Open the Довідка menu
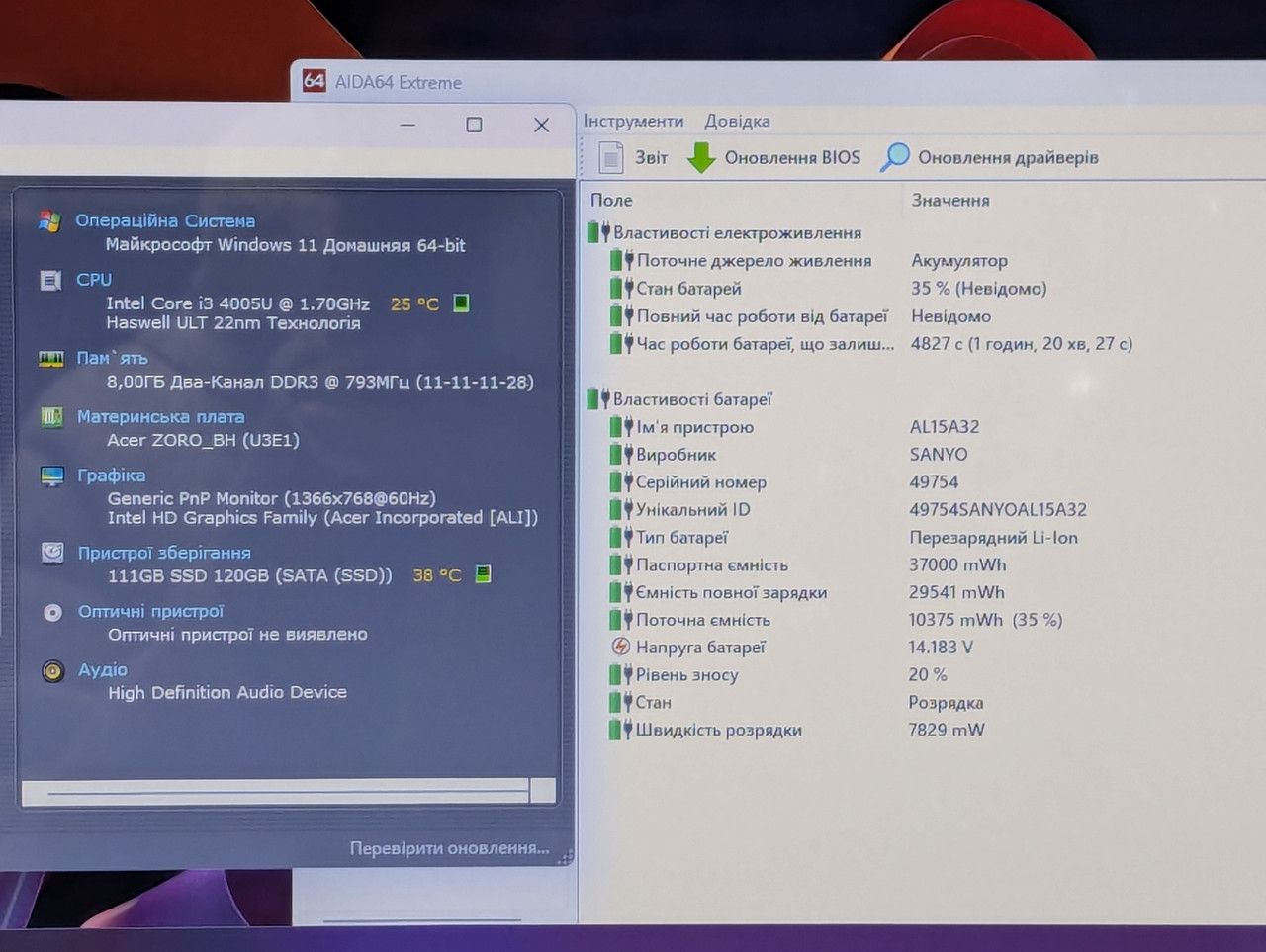This screenshot has height=952, width=1266. coord(737,121)
